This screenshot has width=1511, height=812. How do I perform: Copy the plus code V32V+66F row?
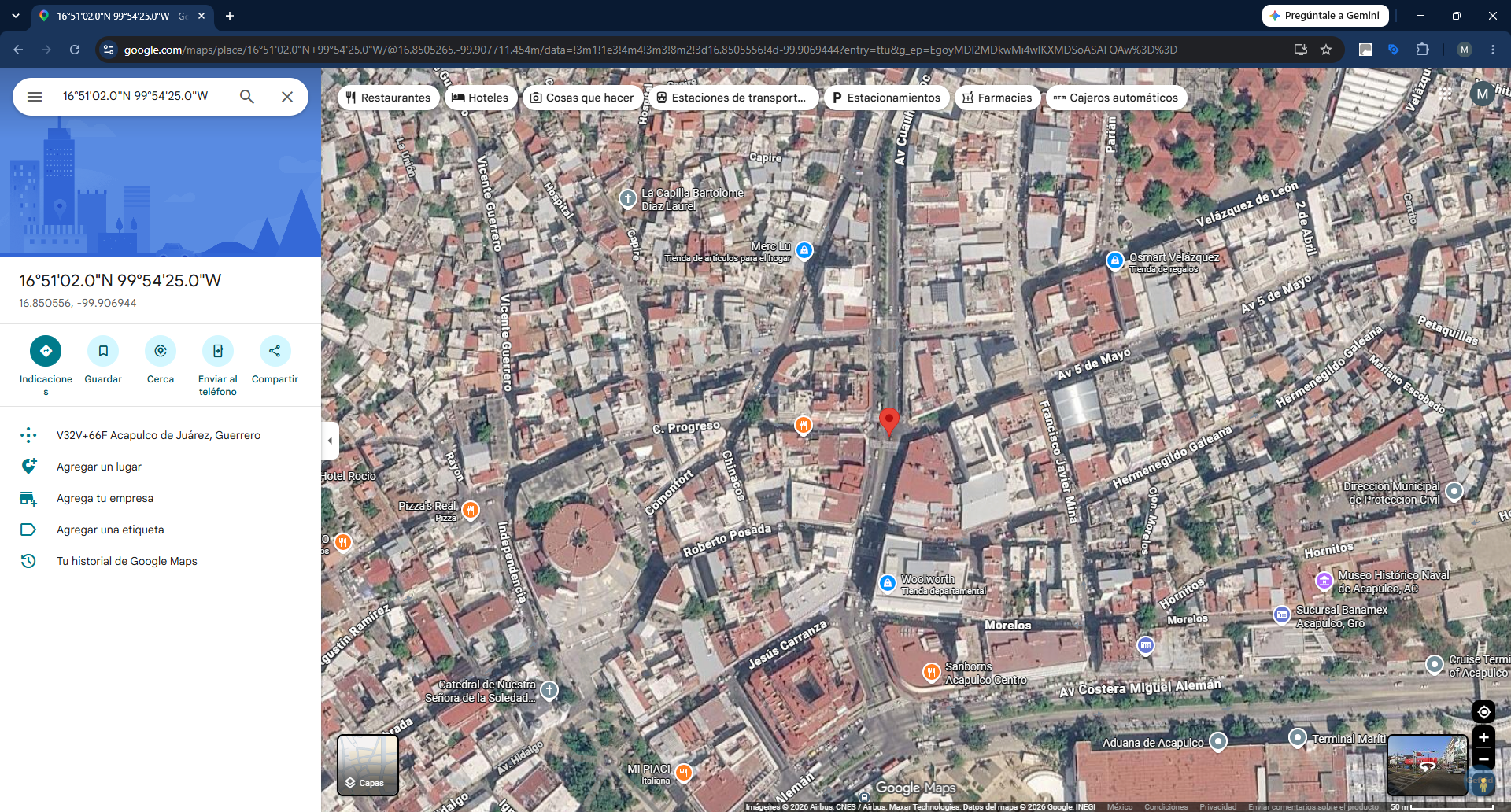coord(161,435)
